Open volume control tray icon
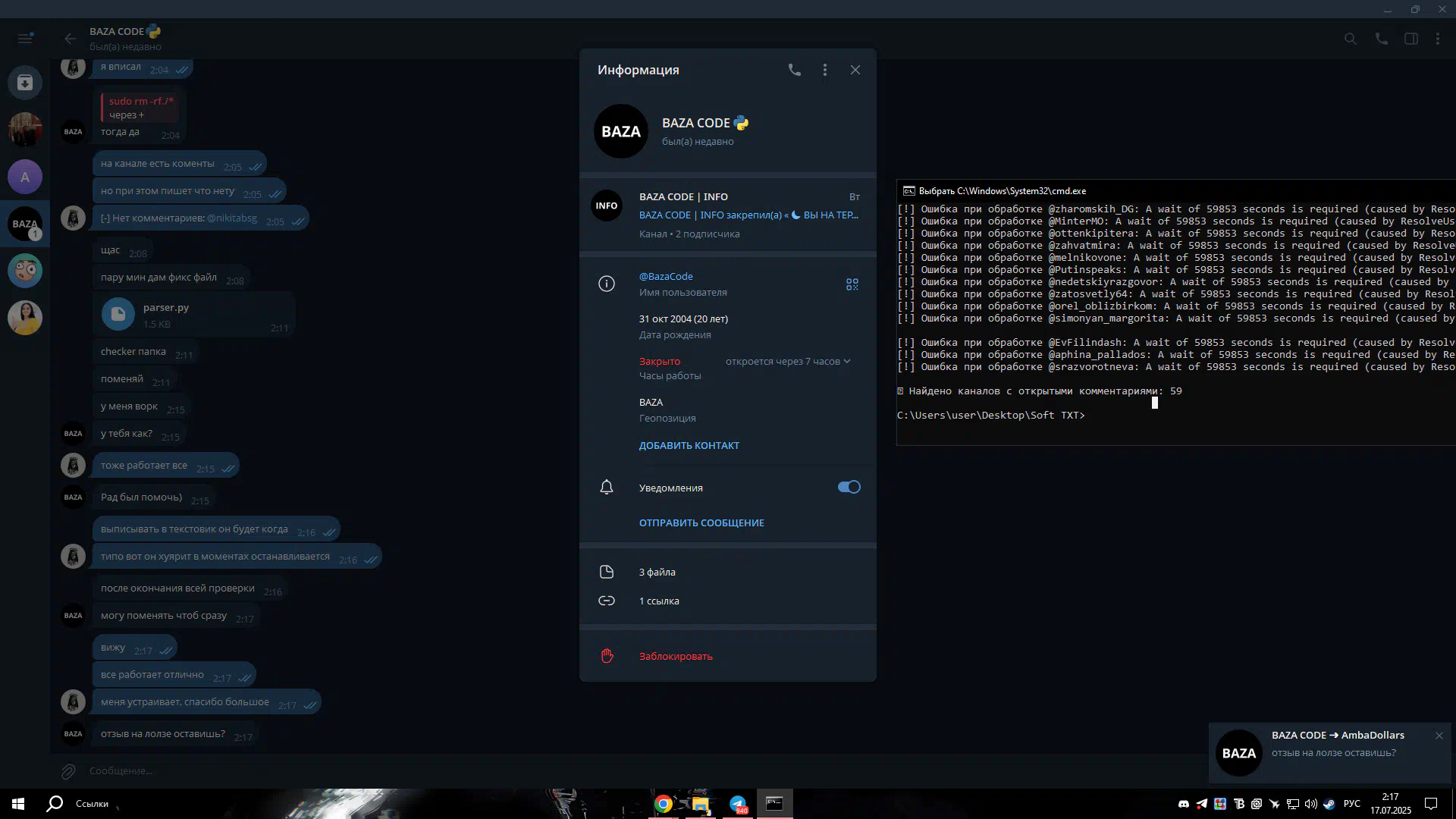1456x819 pixels. pyautogui.click(x=1310, y=804)
